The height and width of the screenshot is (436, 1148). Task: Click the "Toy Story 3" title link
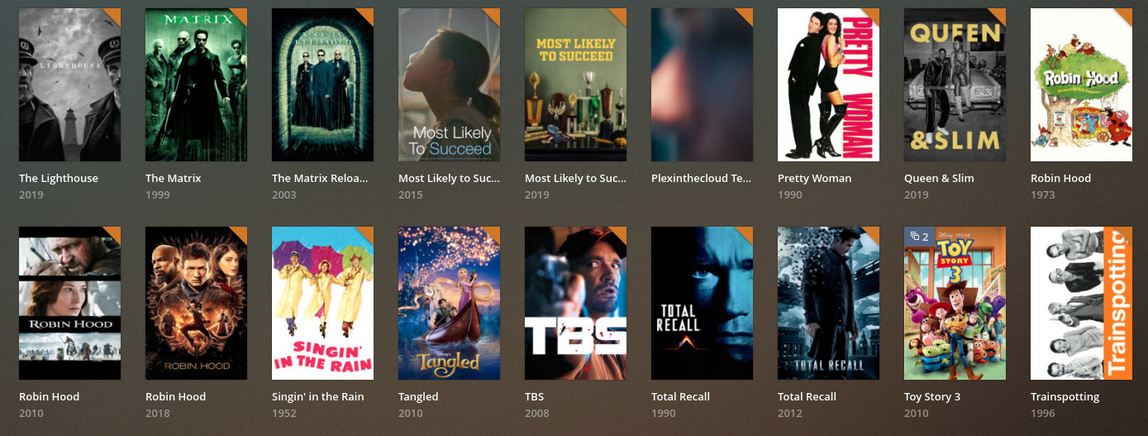coord(932,396)
